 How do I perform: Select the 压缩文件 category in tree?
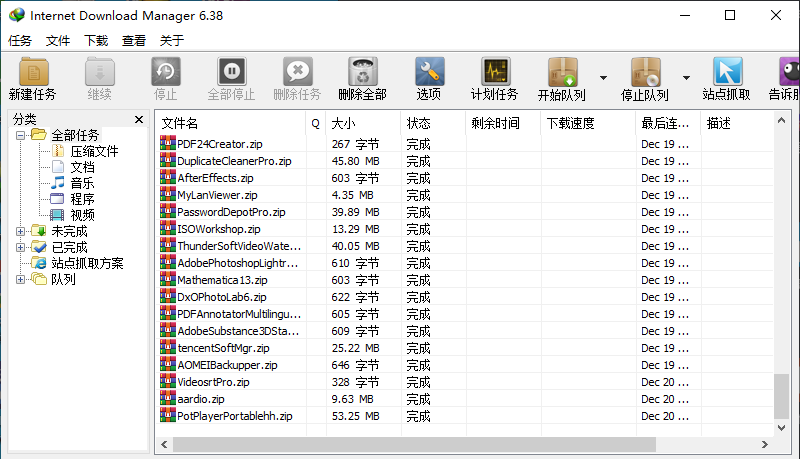(x=93, y=151)
